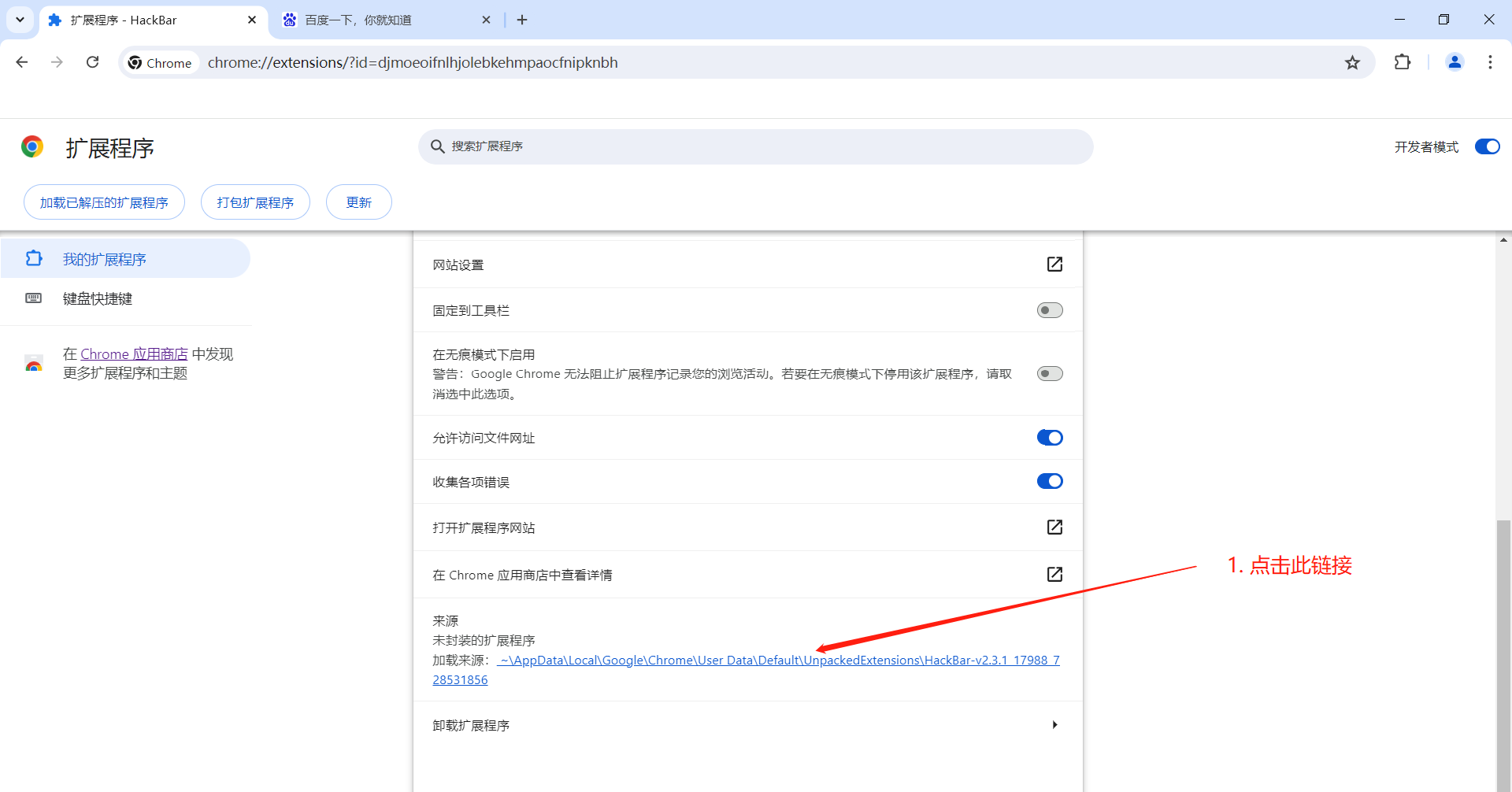Open 网站设置 external link icon

1054,265
